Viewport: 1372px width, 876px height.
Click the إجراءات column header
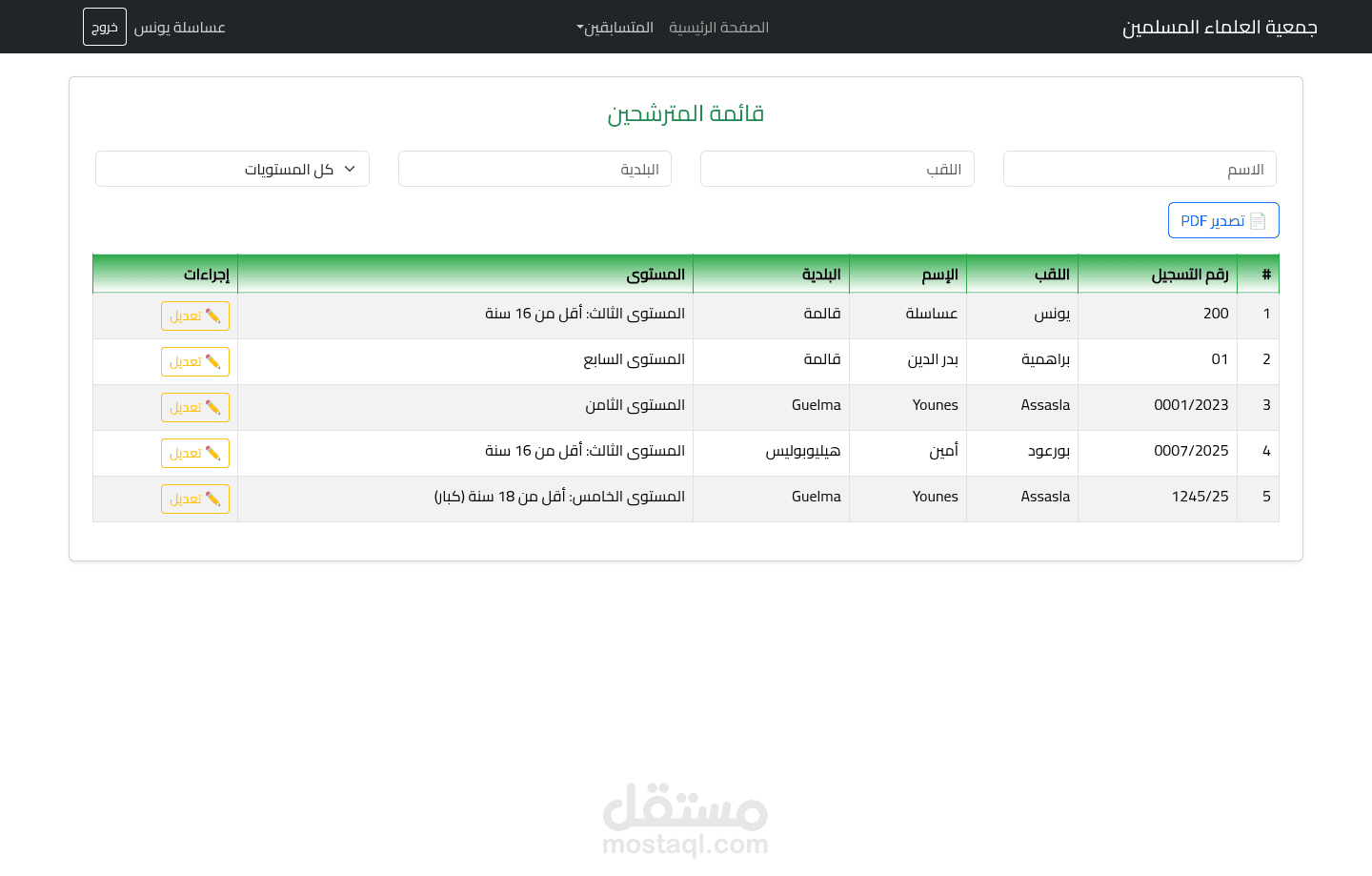(166, 275)
